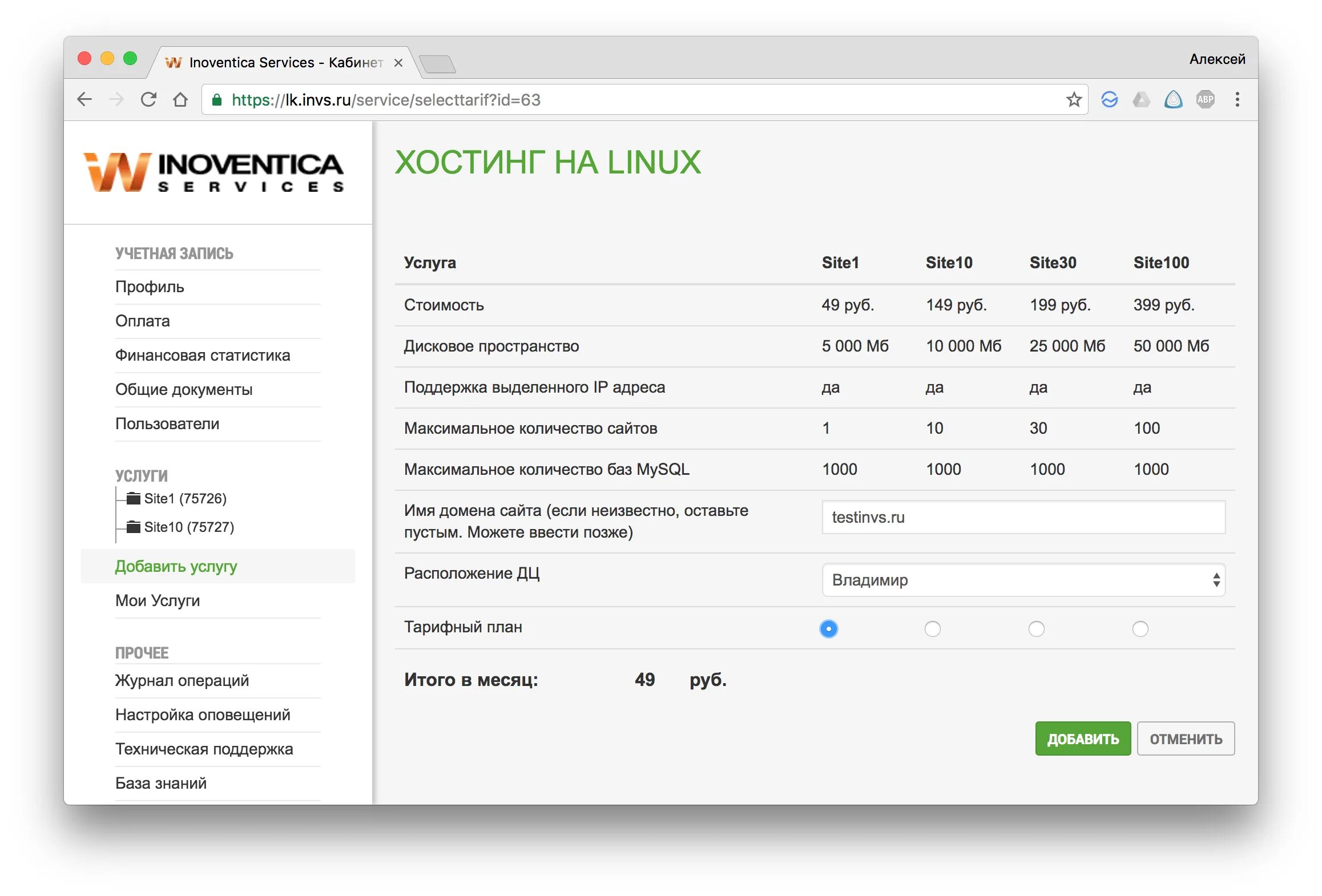Click the 49 руб. price cell
Screen dimensions: 1322x896
click(x=848, y=305)
